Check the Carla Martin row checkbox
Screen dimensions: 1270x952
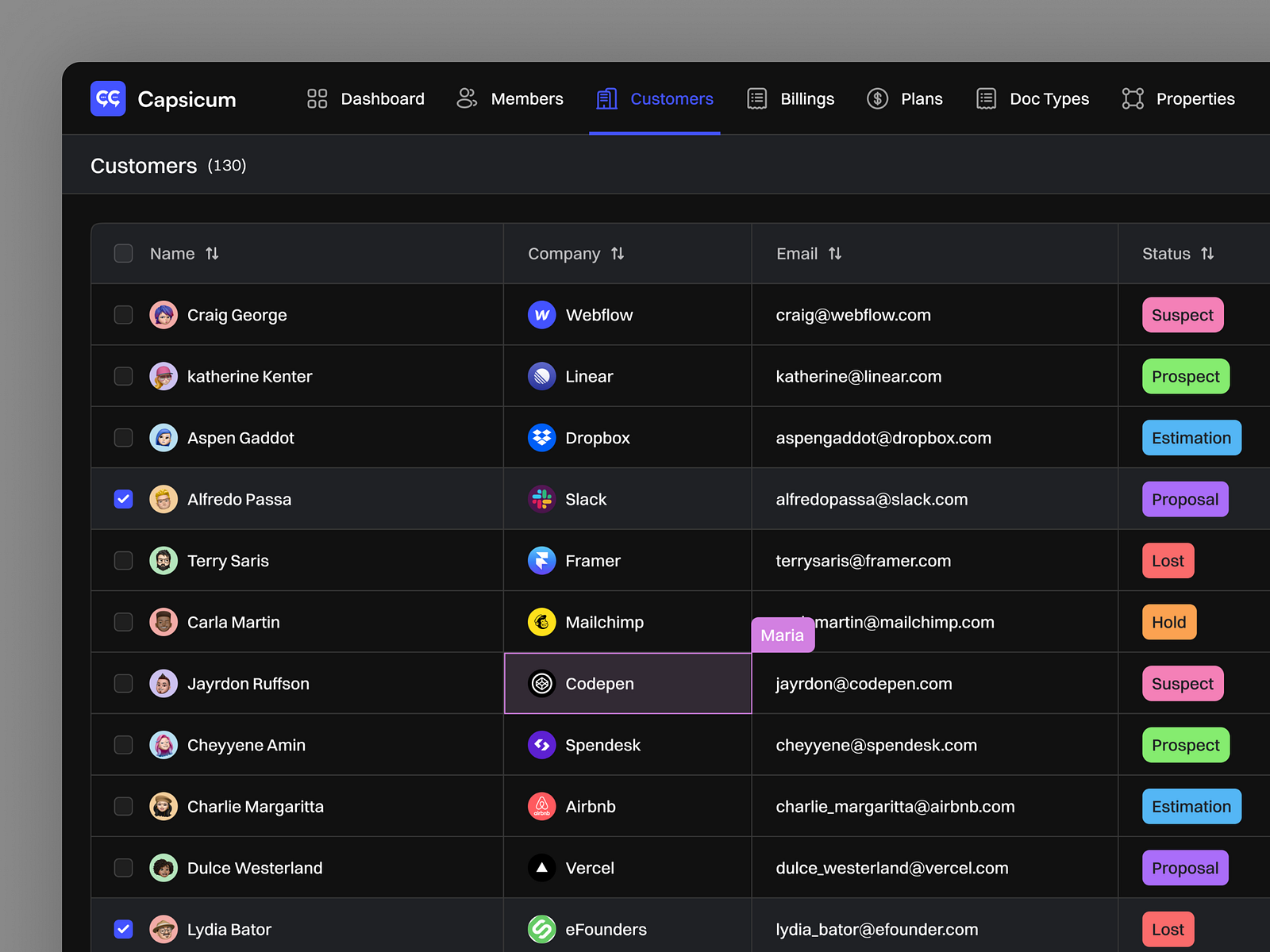pyautogui.click(x=124, y=622)
